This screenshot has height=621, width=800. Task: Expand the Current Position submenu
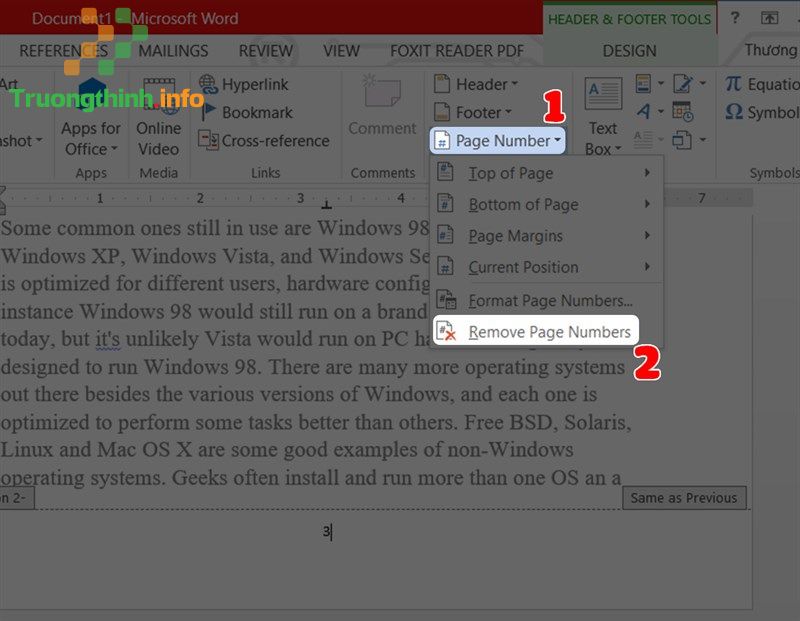tap(546, 267)
